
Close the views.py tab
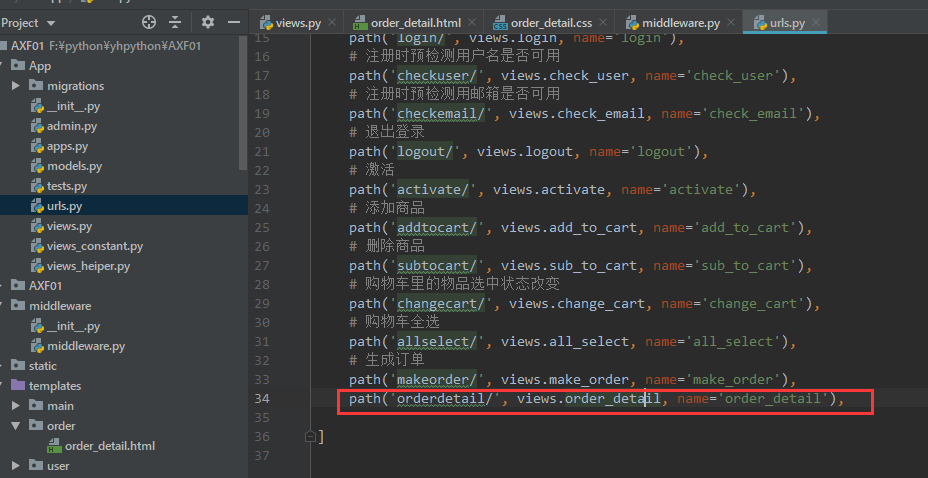332,22
